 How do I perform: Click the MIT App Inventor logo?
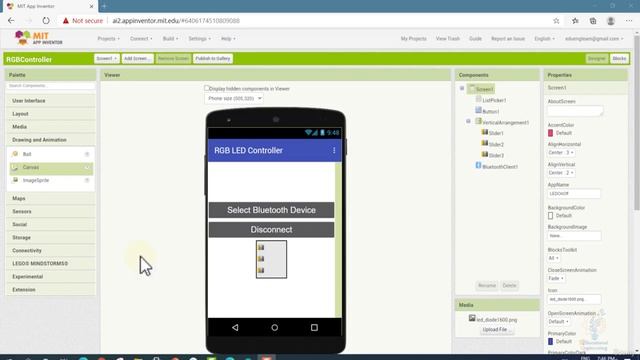tap(39, 38)
